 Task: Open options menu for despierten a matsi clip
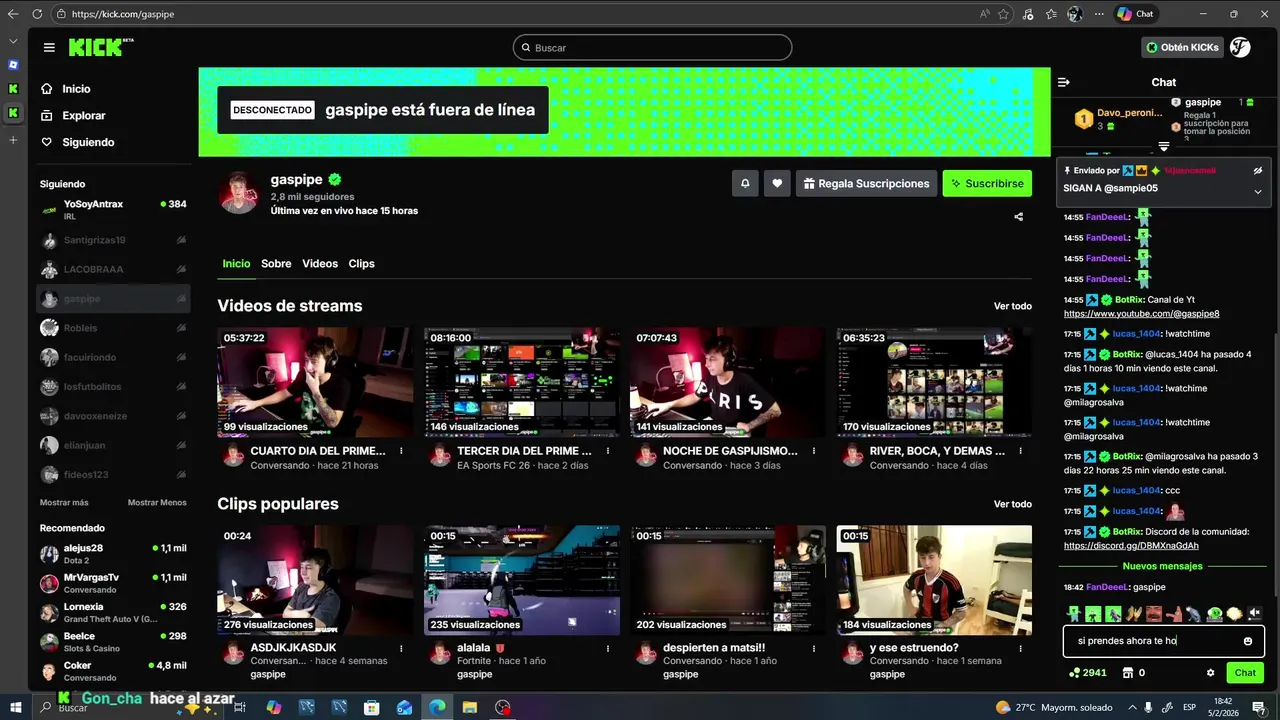(813, 648)
